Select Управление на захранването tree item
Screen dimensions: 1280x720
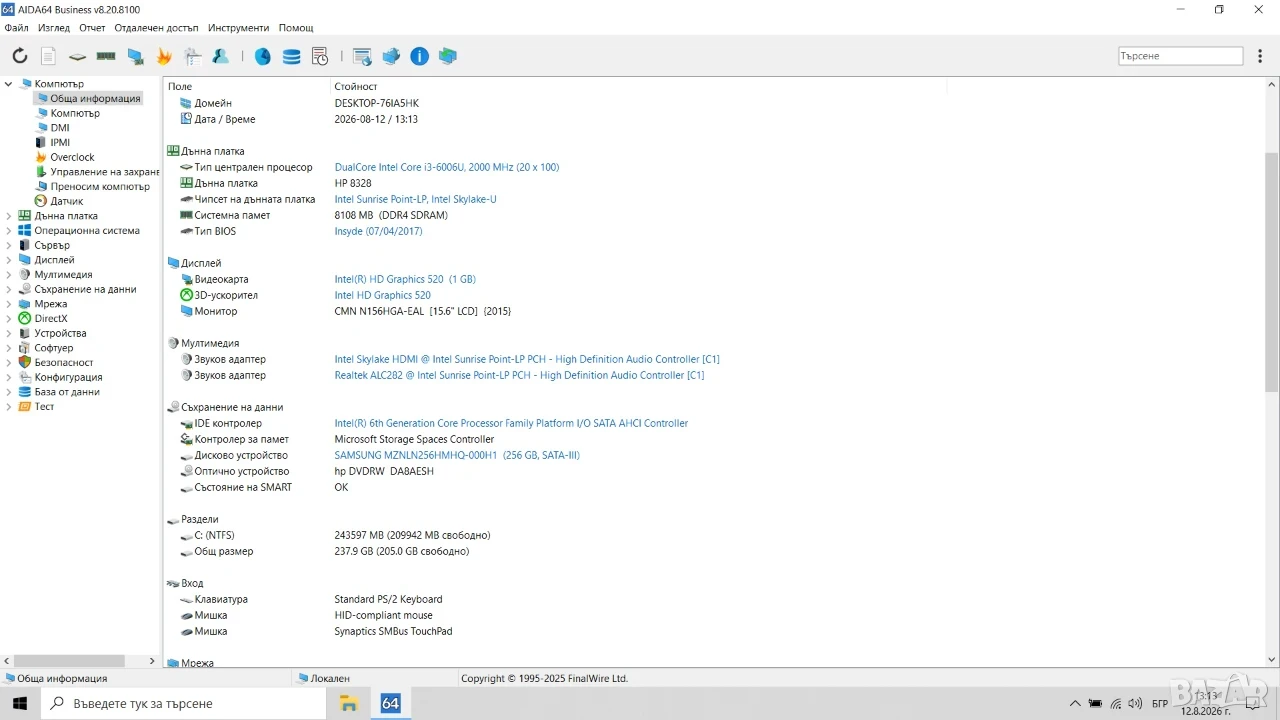(x=105, y=172)
